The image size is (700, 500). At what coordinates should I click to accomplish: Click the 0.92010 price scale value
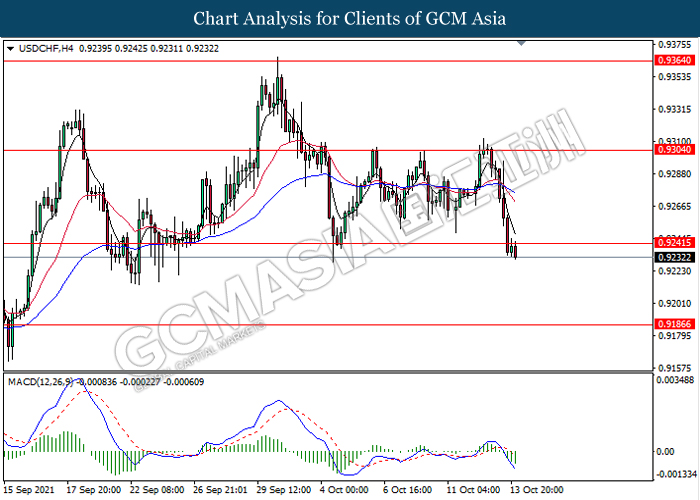(675, 304)
